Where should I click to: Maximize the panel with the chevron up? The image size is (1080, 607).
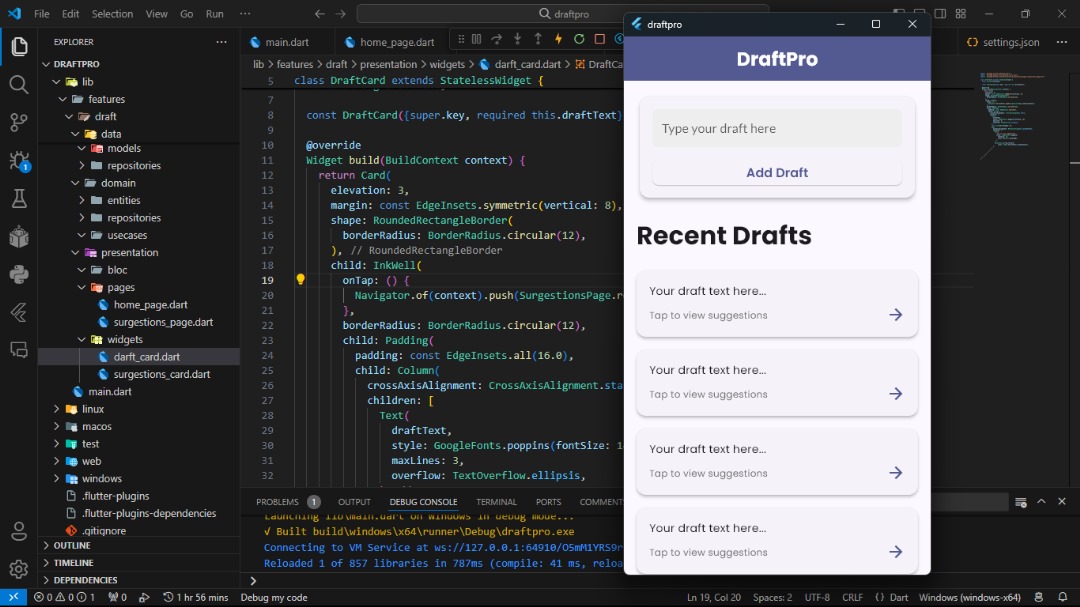1041,502
